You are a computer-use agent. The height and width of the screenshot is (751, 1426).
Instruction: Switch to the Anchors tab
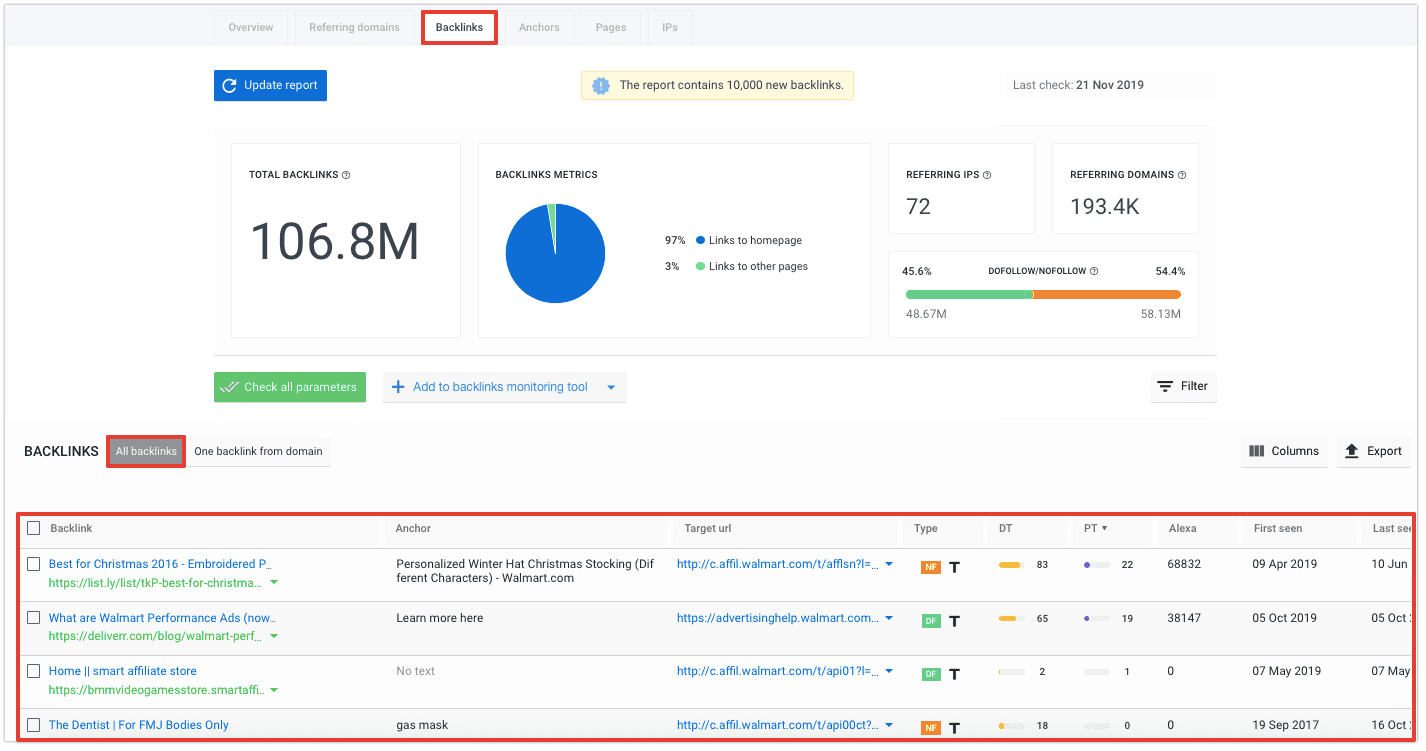(x=539, y=27)
